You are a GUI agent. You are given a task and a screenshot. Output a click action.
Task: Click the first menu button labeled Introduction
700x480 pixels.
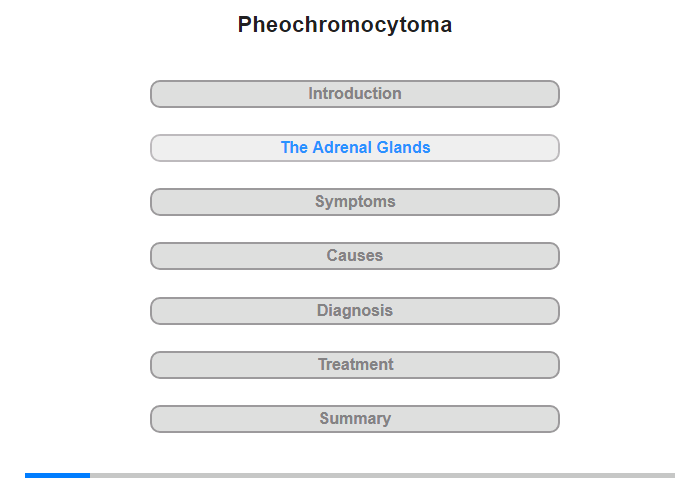(355, 94)
